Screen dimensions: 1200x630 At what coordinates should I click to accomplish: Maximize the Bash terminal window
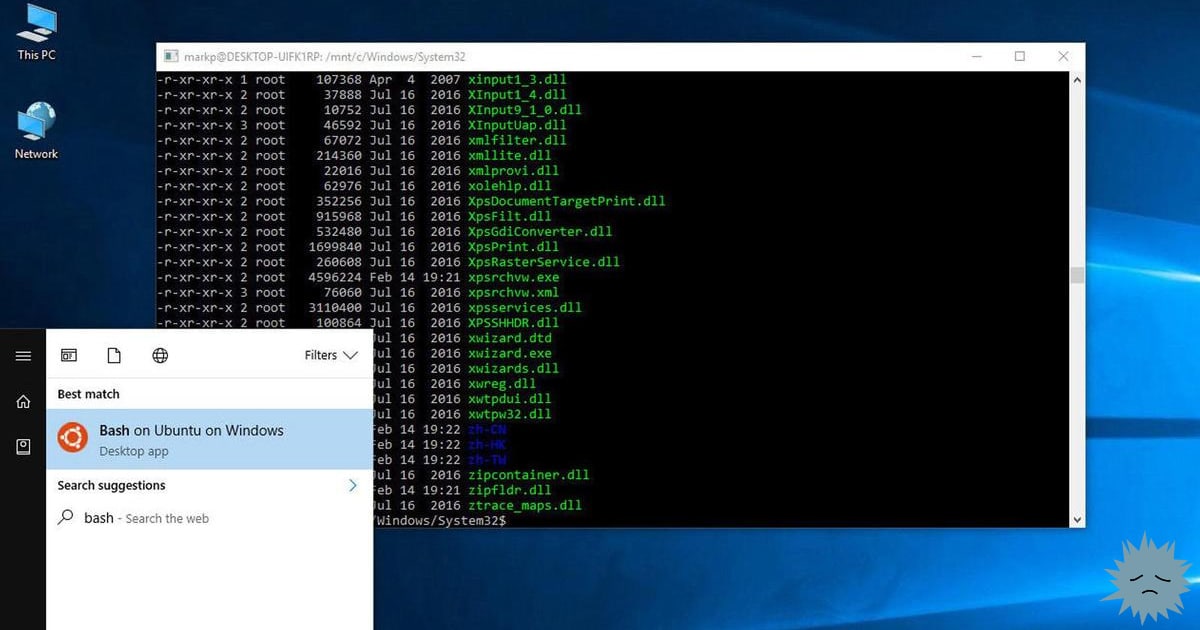(1020, 57)
